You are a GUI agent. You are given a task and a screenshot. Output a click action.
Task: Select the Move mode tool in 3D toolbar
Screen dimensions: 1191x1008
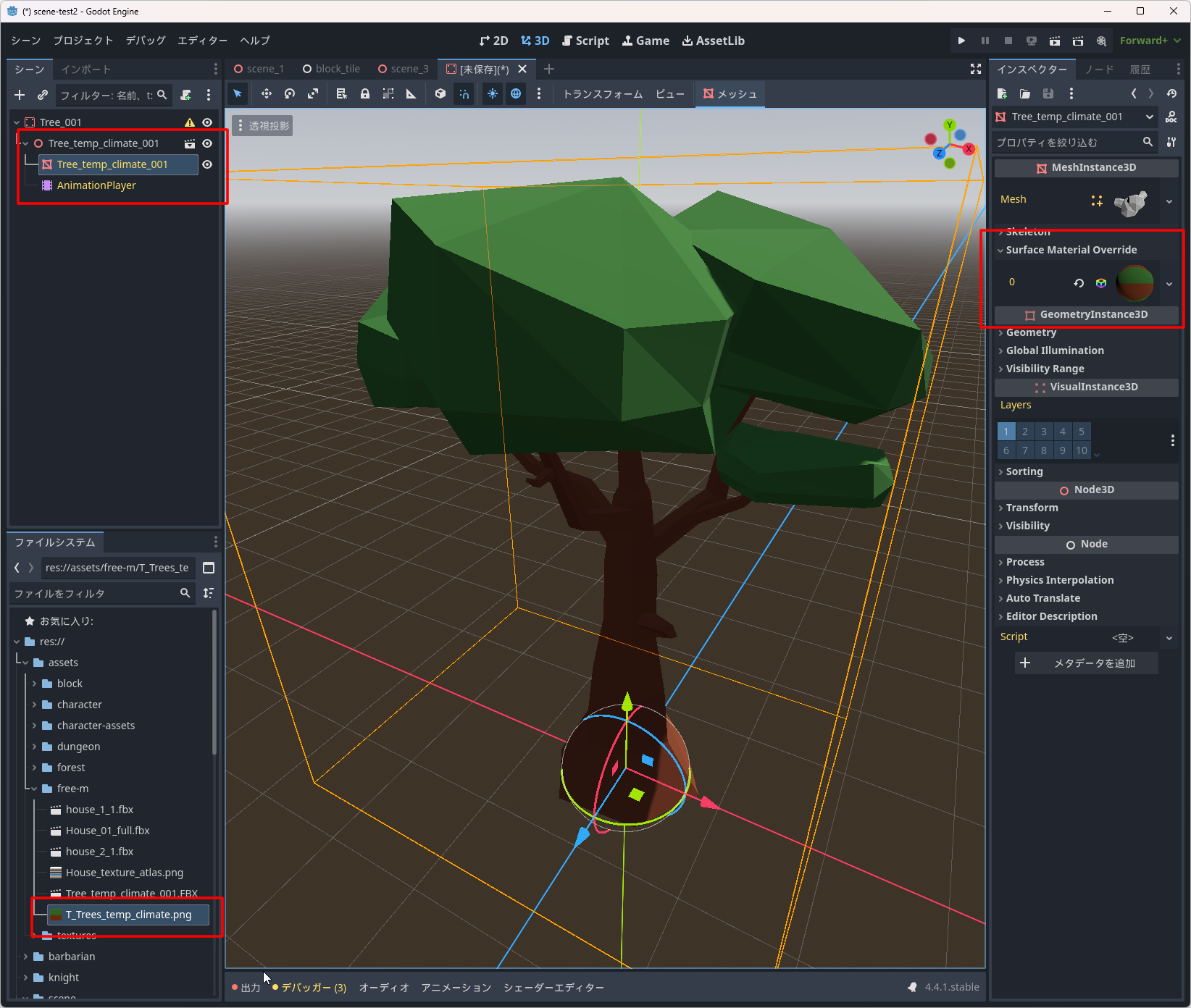(267, 93)
